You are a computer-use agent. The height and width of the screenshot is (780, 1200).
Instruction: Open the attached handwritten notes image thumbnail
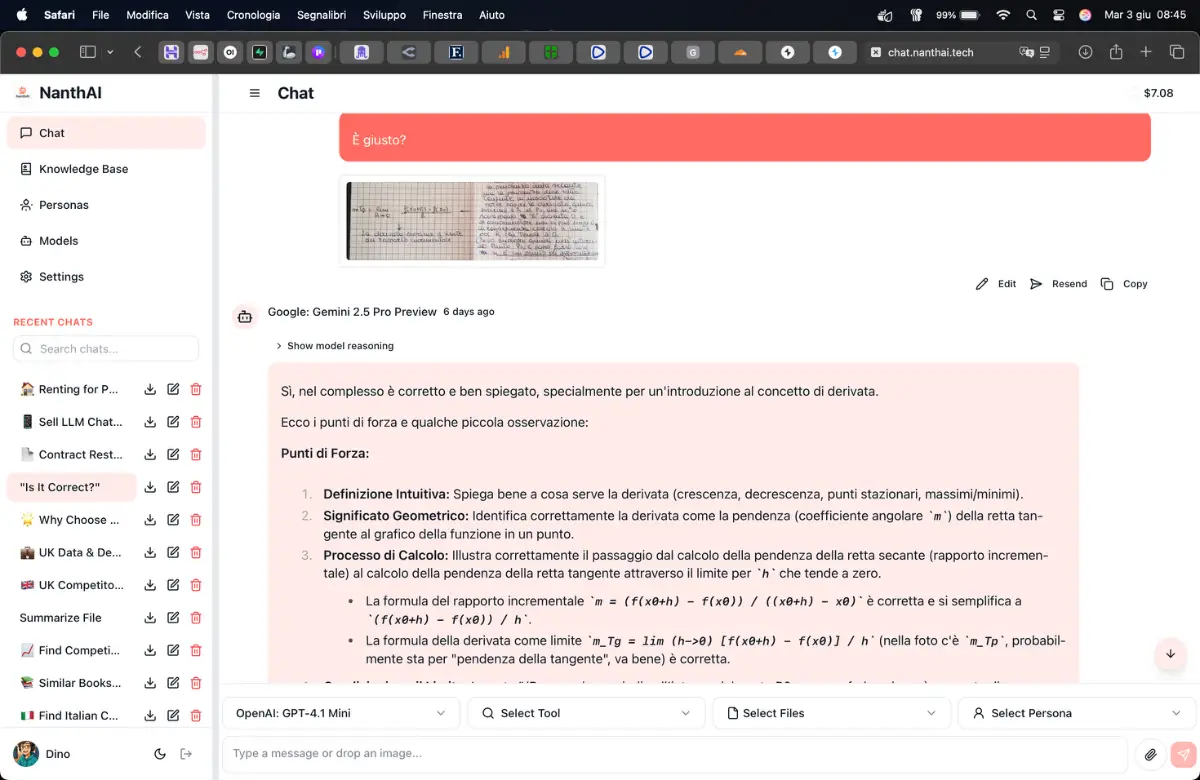[472, 221]
